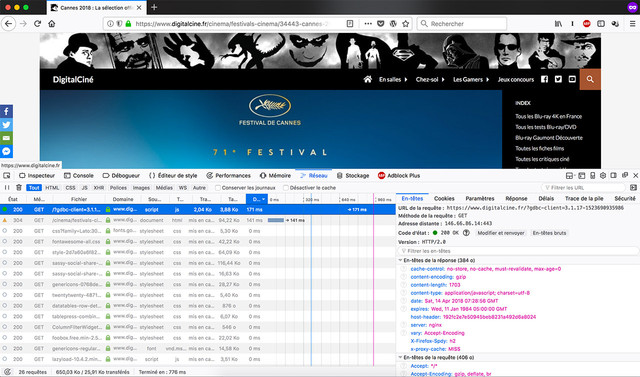Open DigitalCiné site home icon
Viewport: 640px width, 377px height.
[368, 79]
